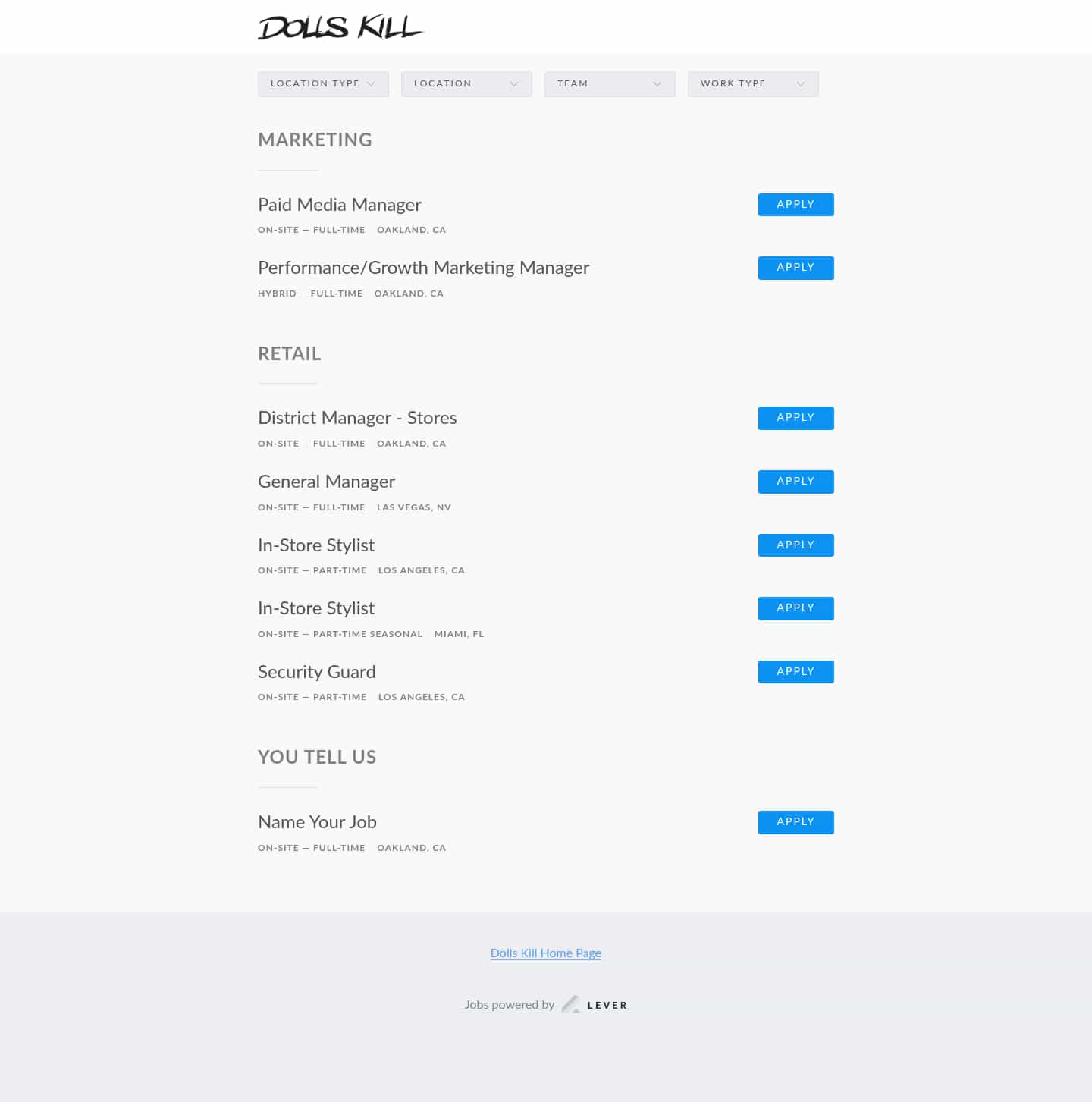The image size is (1092, 1102).
Task: Select the General Manager job title
Action: coord(326,482)
